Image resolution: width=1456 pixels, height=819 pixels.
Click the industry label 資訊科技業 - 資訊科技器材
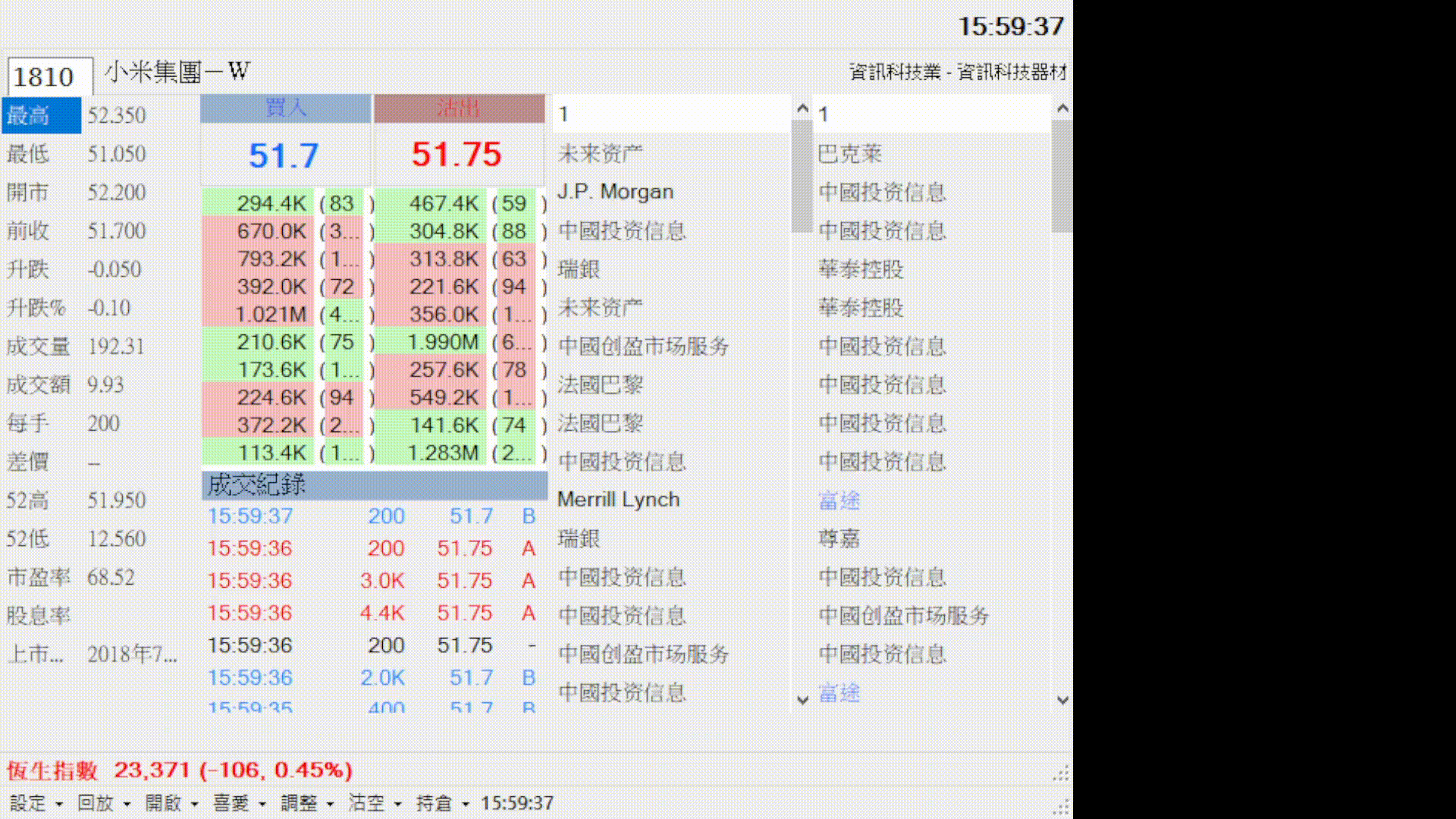[x=958, y=72]
